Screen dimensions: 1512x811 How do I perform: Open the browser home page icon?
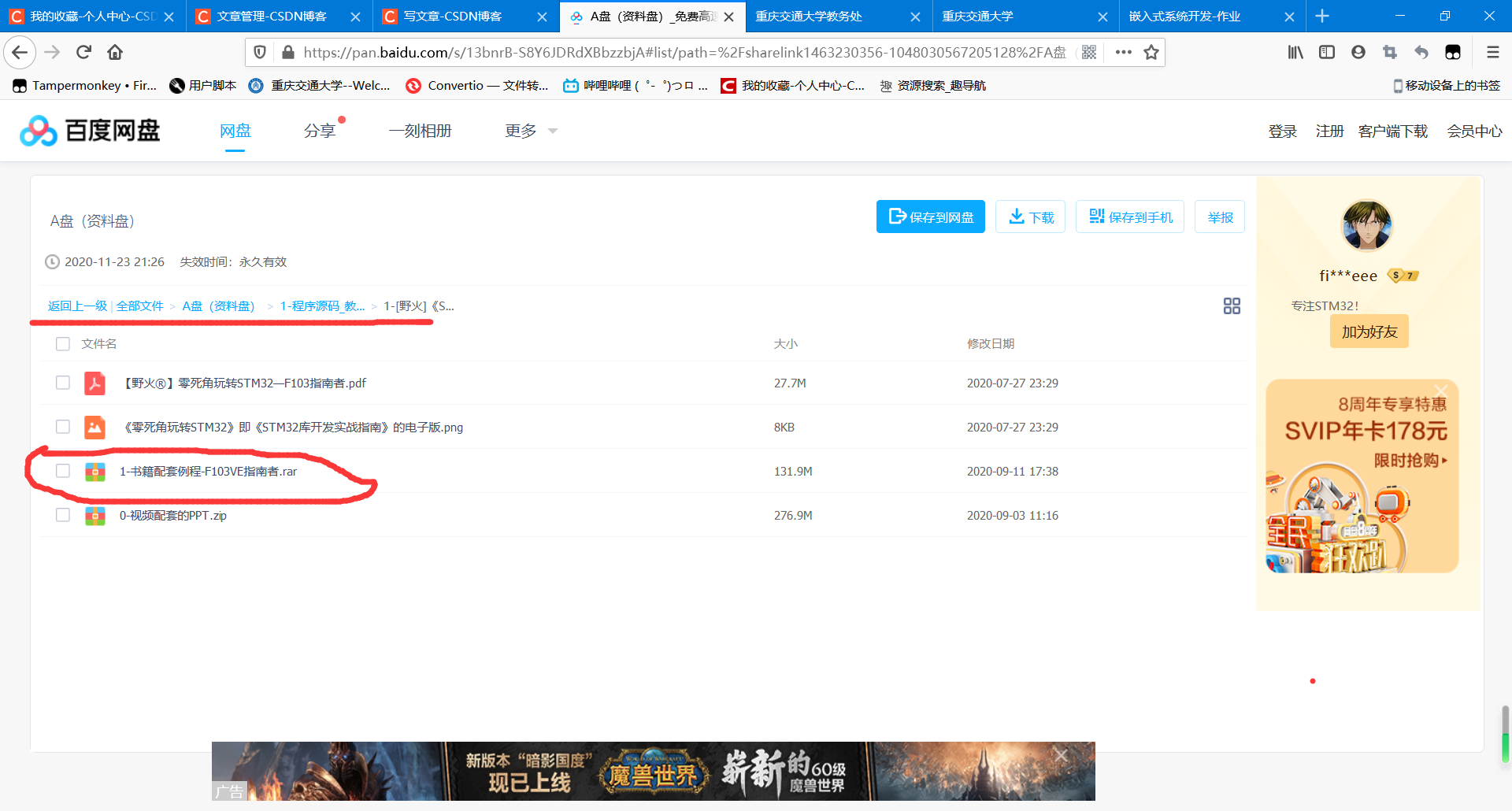coord(115,52)
